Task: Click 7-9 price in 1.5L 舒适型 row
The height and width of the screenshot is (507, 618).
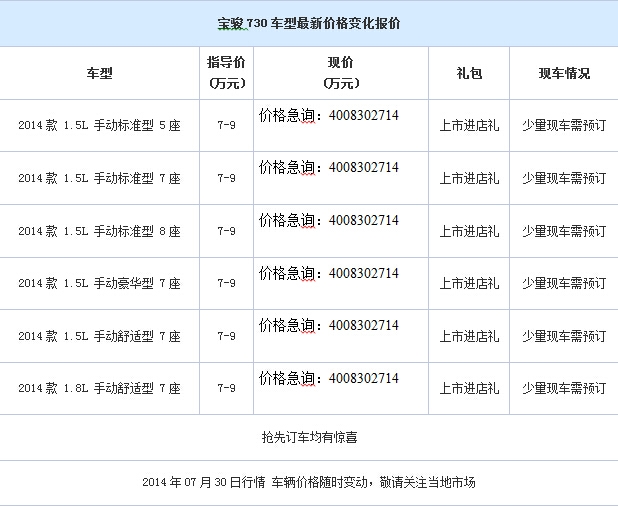Action: tap(227, 336)
